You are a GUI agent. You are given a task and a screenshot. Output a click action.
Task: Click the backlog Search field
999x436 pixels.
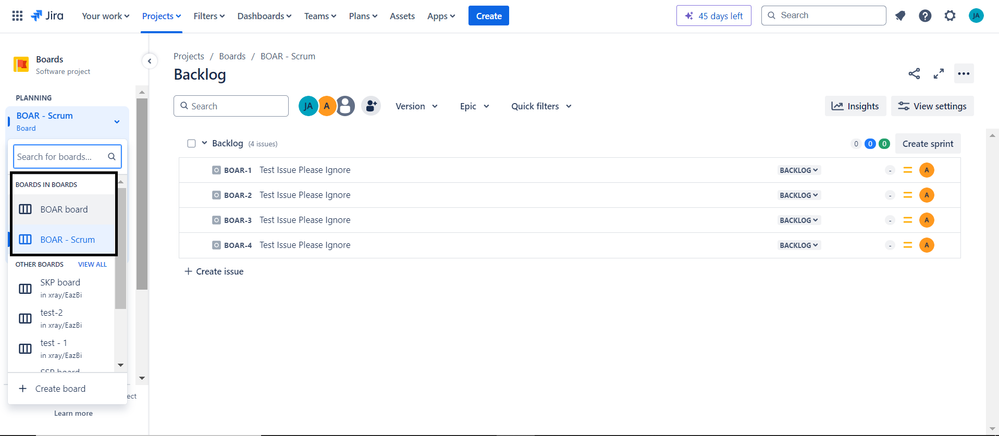(231, 106)
